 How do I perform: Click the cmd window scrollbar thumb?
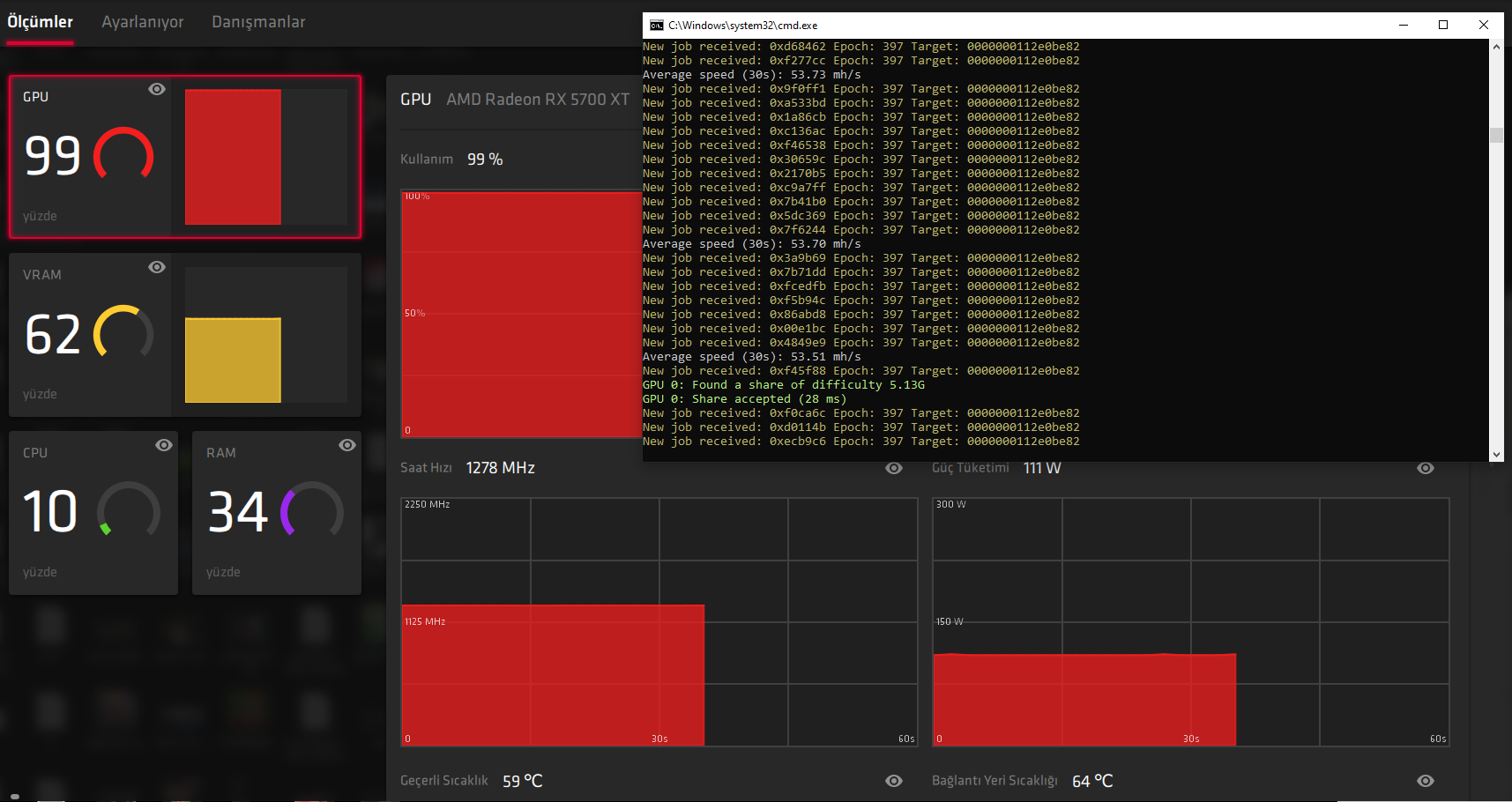pyautogui.click(x=1496, y=135)
